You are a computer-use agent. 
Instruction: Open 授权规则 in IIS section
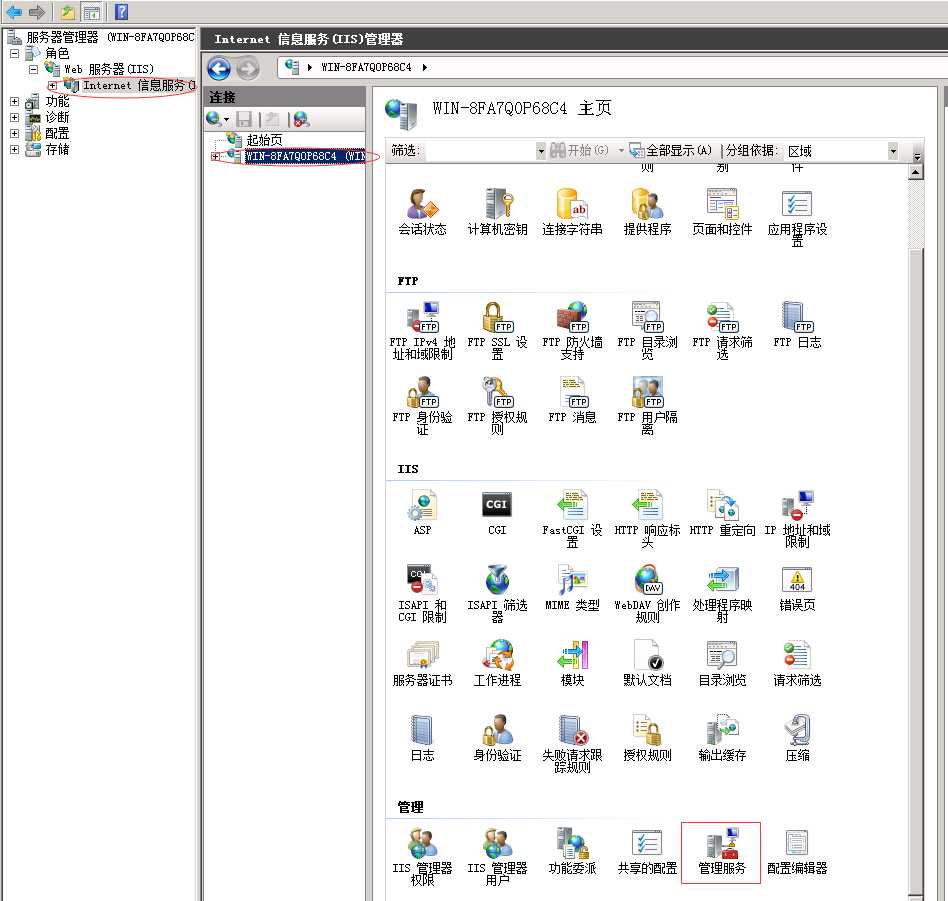647,738
